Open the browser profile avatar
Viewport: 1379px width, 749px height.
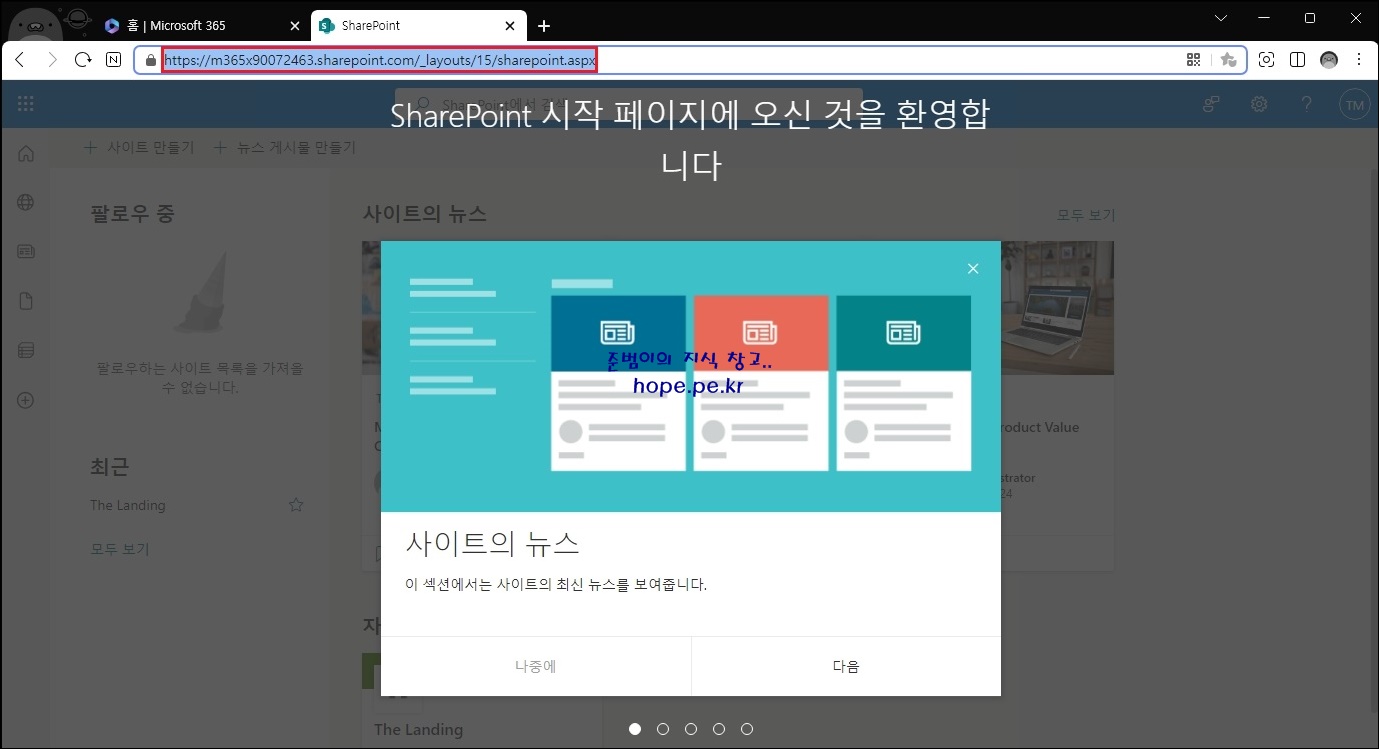(x=1328, y=60)
